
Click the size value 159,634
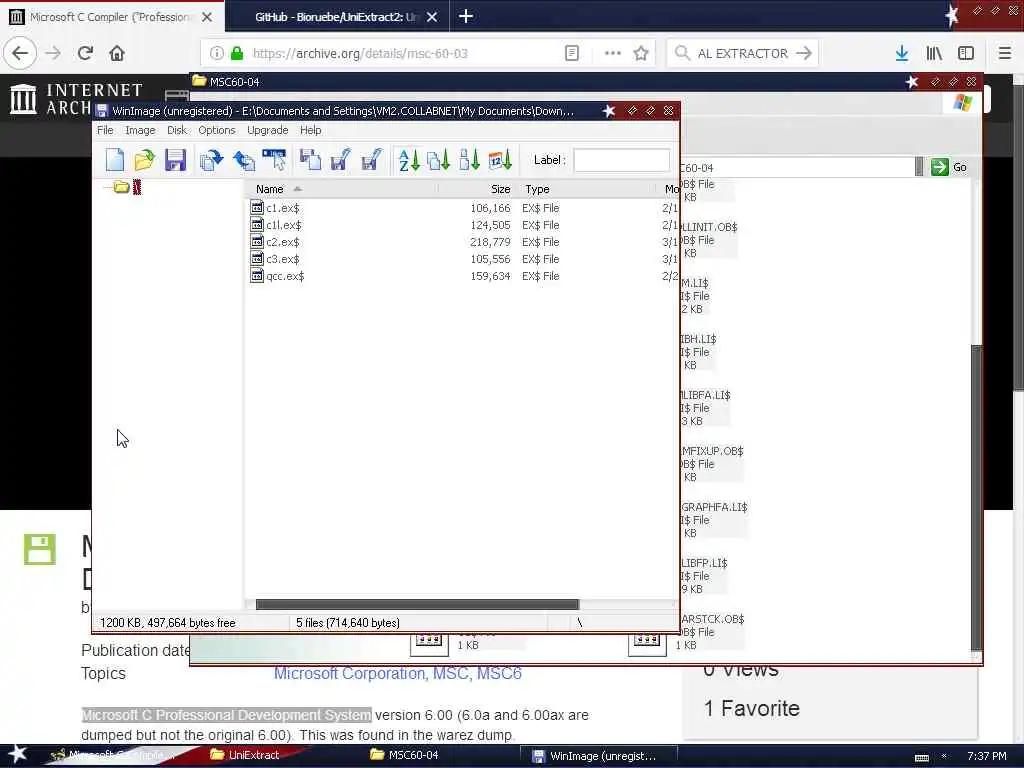[490, 276]
